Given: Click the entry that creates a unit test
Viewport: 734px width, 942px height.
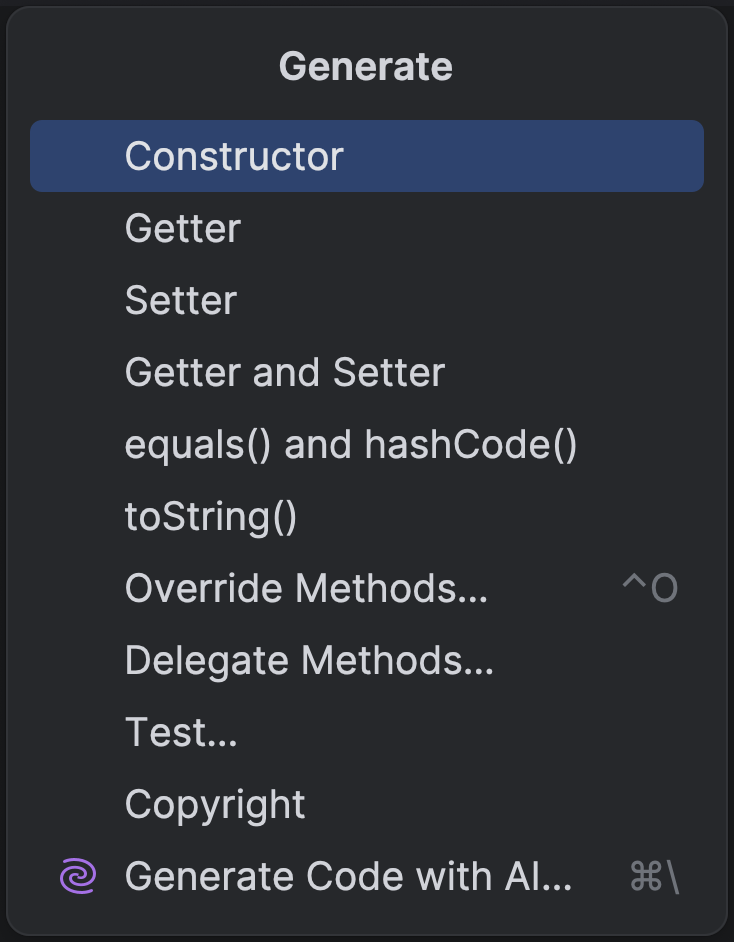Looking at the screenshot, I should pos(181,732).
